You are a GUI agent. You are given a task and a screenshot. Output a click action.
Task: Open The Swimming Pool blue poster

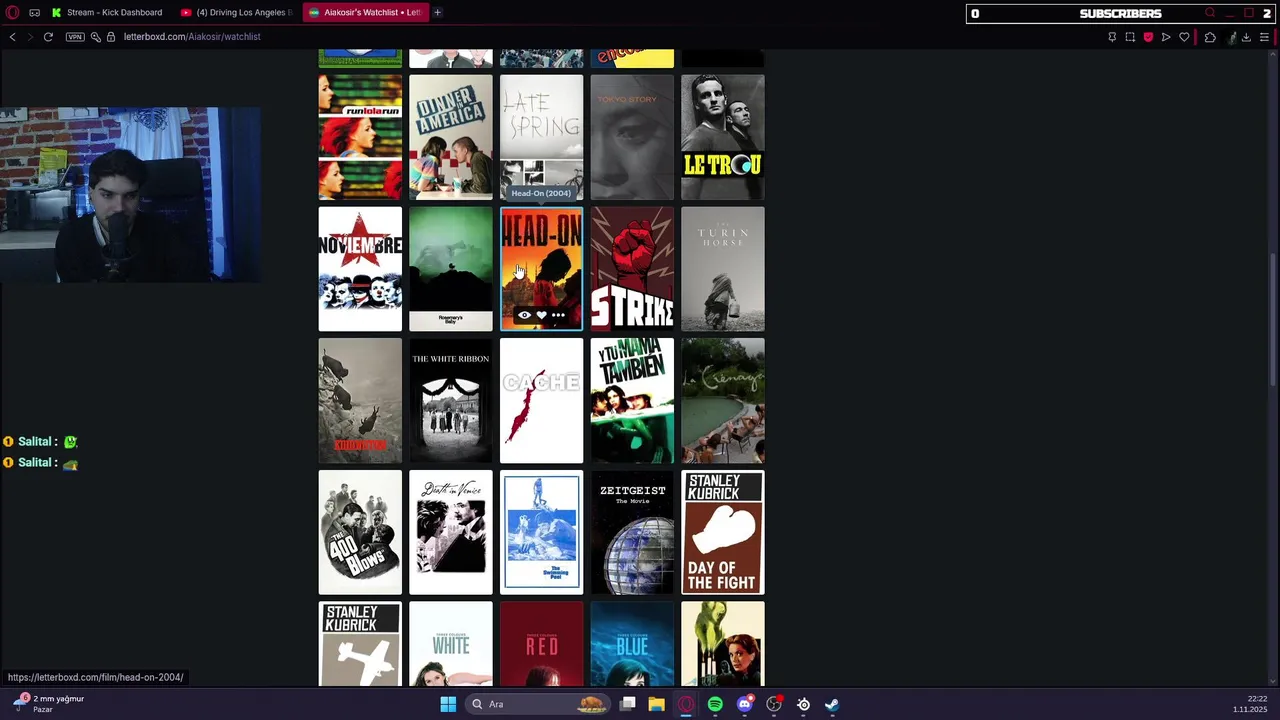tap(541, 533)
